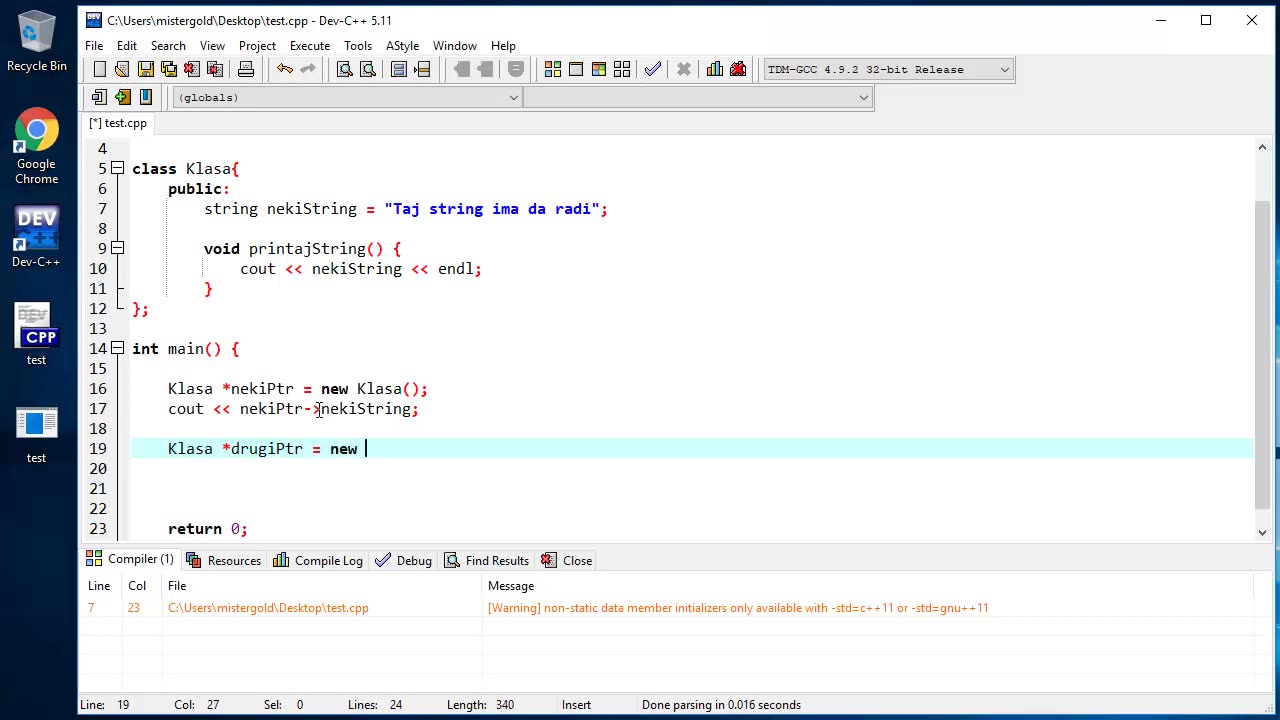Click the Close All files toolbar icon
The height and width of the screenshot is (720, 1280).
[x=214, y=69]
